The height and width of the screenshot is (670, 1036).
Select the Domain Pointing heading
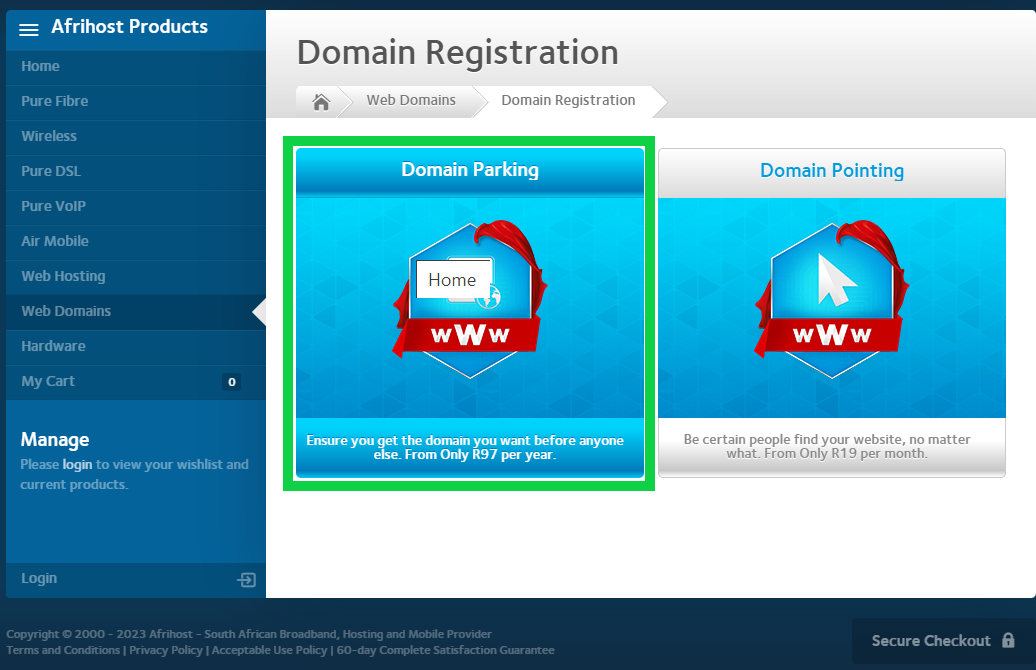pos(831,171)
